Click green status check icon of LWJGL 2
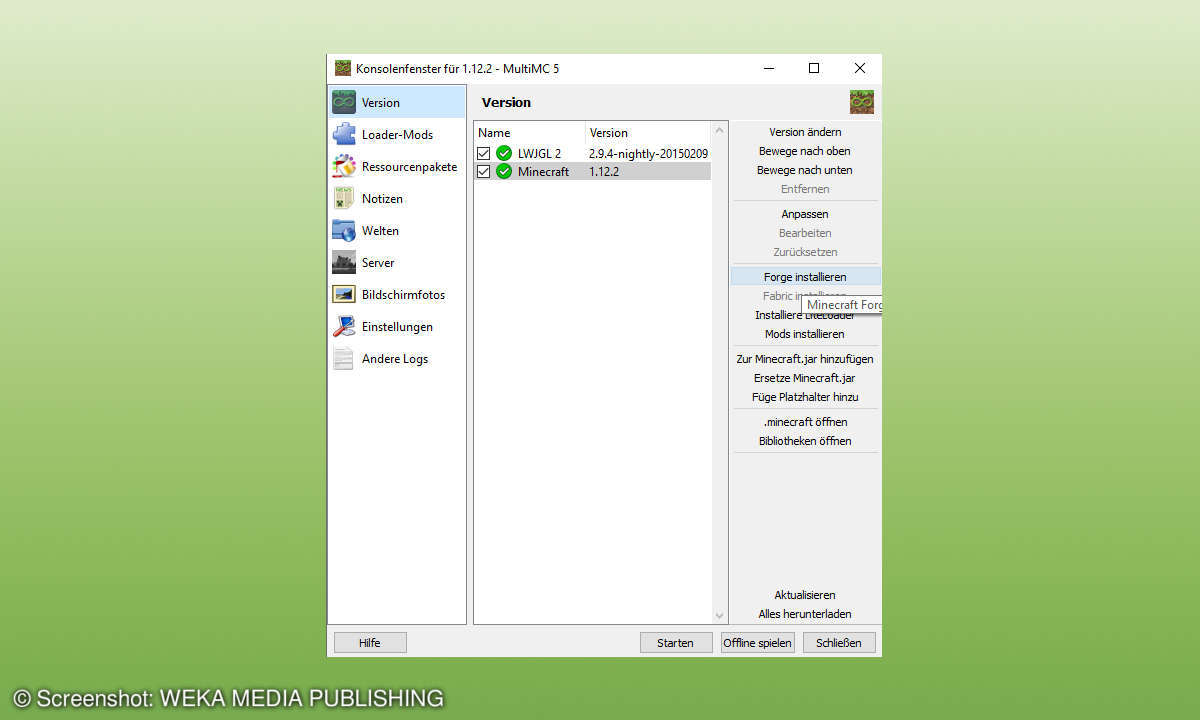The width and height of the screenshot is (1200, 720). (x=504, y=153)
